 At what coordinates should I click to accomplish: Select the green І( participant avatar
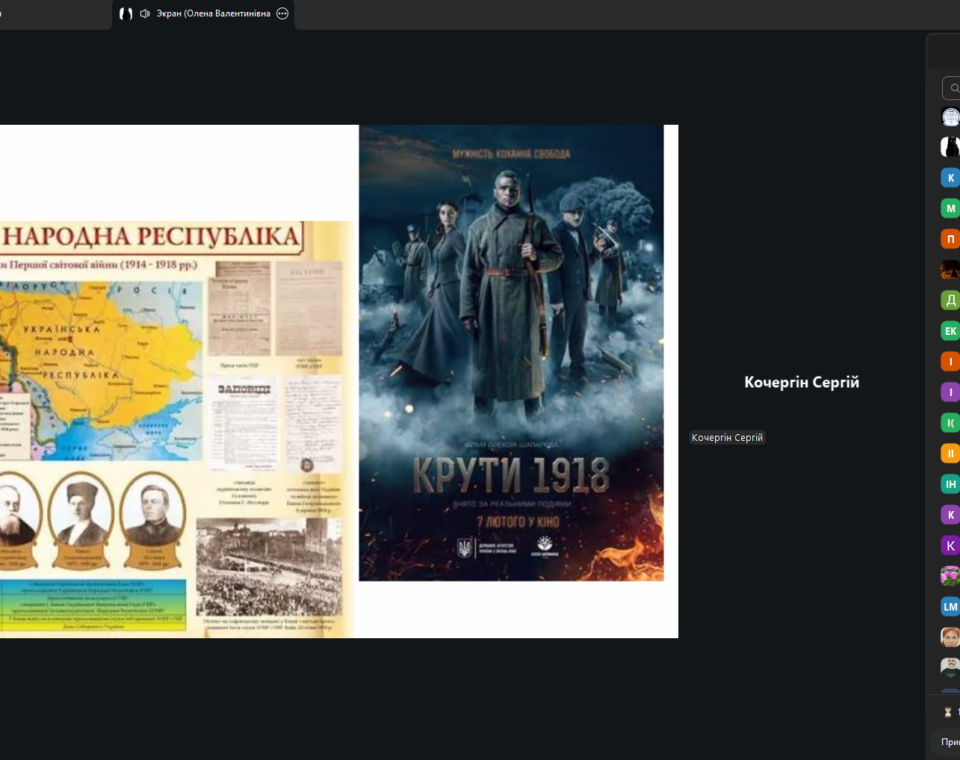click(950, 423)
